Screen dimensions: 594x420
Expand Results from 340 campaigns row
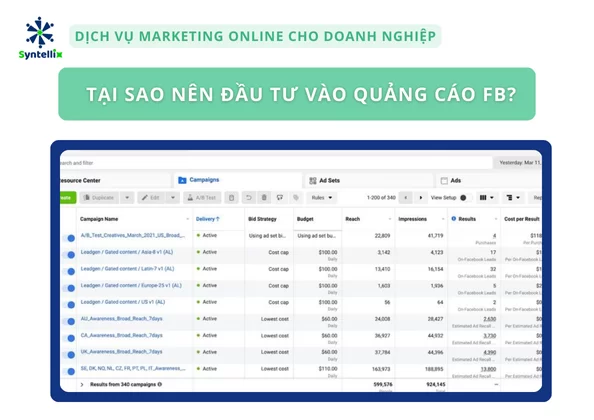pos(82,384)
